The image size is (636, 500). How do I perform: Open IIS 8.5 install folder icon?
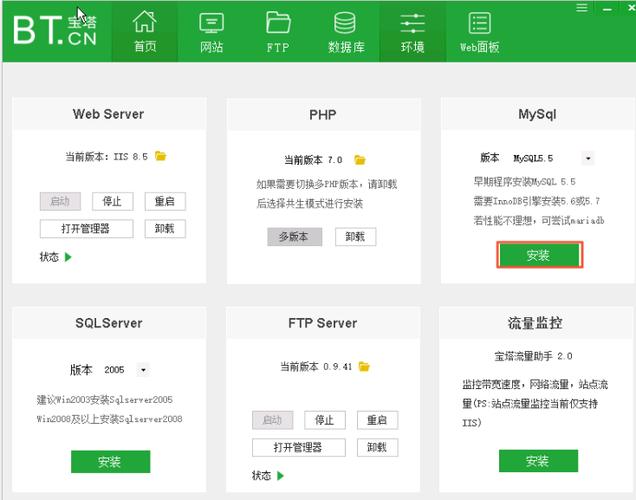click(x=161, y=156)
